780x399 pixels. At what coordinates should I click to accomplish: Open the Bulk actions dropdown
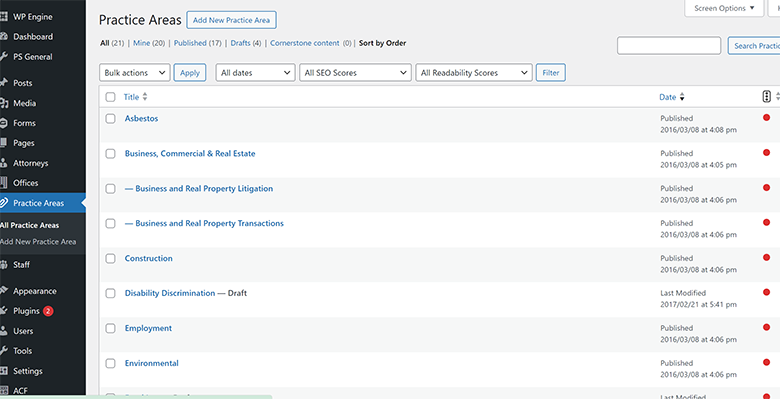point(135,73)
